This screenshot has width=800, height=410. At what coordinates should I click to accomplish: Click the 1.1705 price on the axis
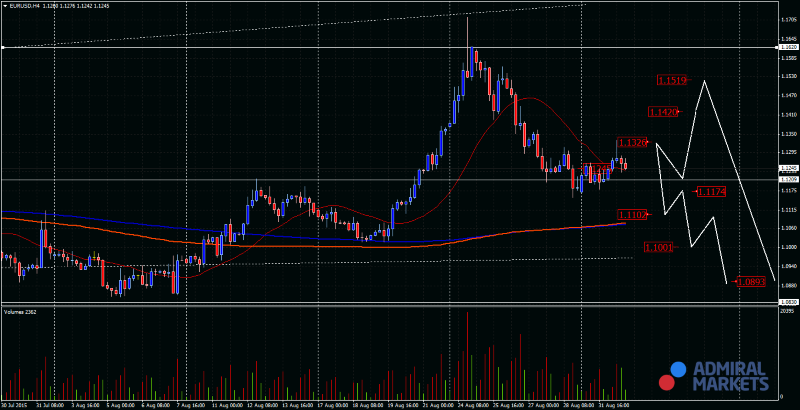point(788,19)
